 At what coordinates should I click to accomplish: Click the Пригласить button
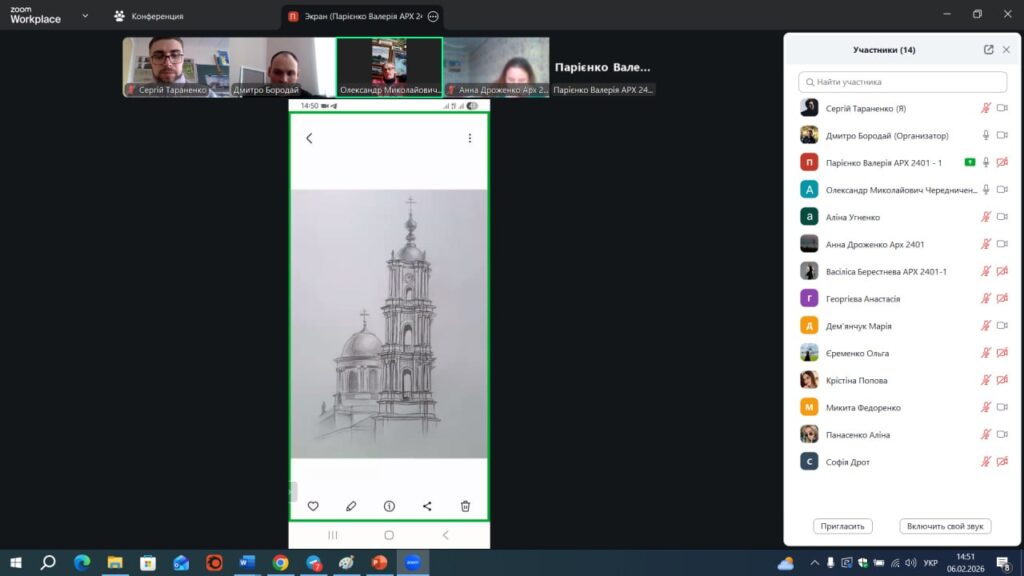tap(843, 526)
